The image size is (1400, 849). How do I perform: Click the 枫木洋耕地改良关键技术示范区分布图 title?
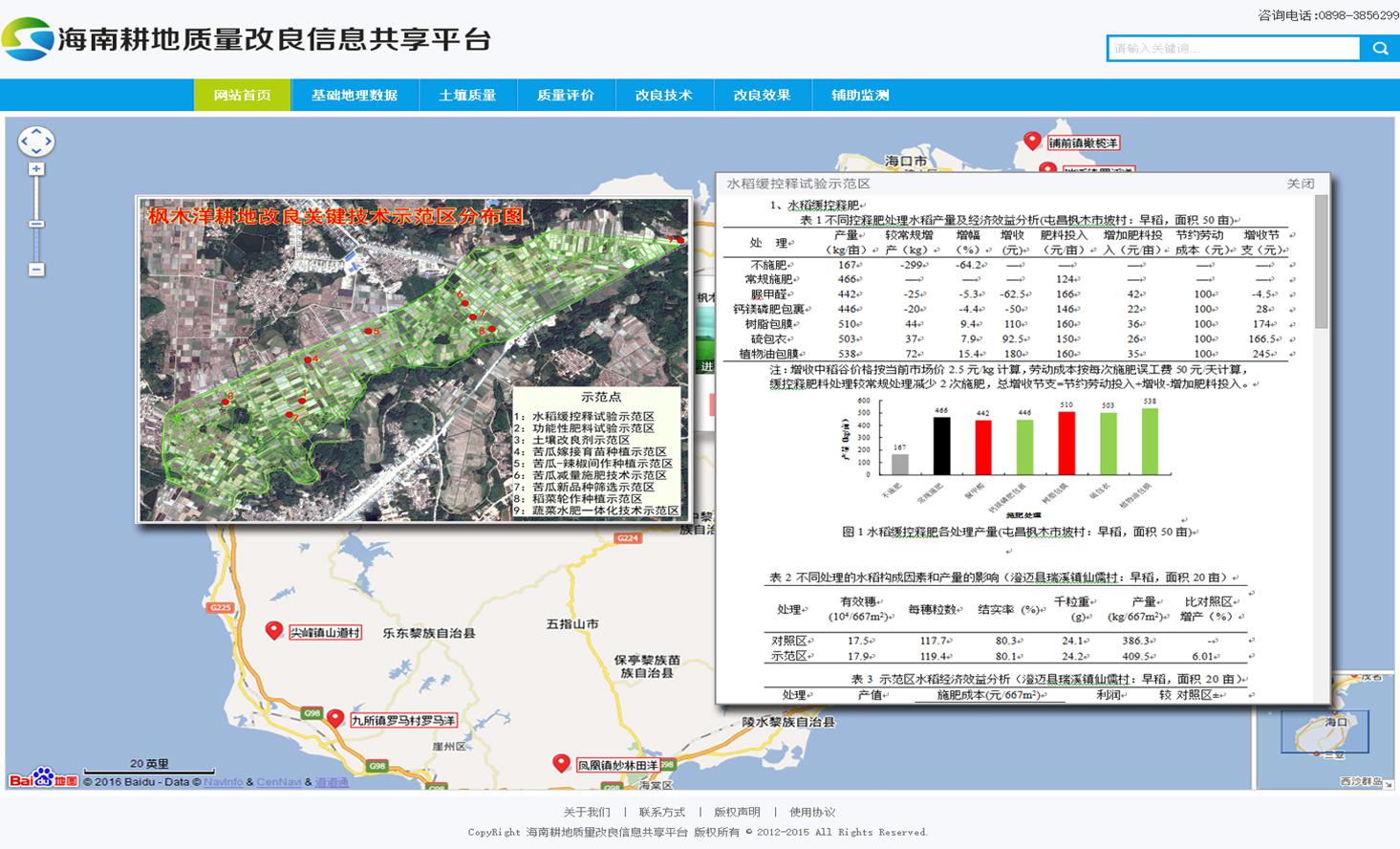[x=335, y=216]
